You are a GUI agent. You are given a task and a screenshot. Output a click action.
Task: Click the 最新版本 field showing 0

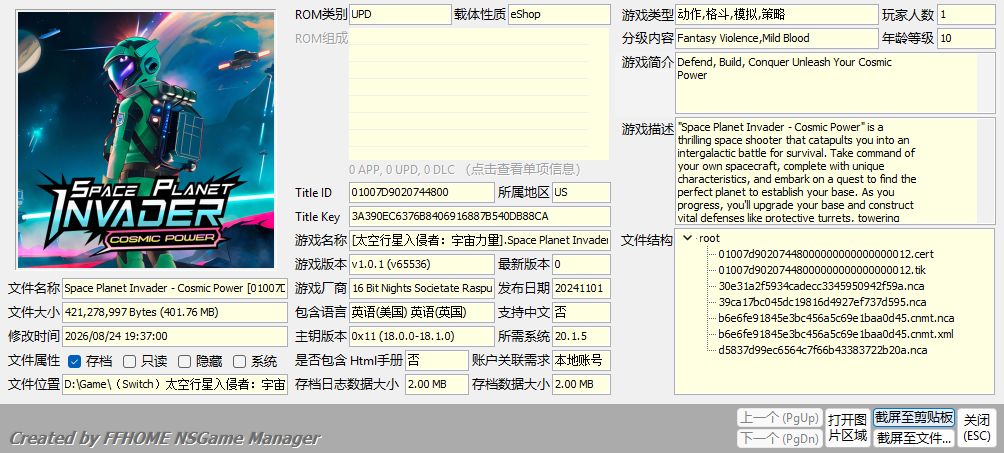[581, 264]
